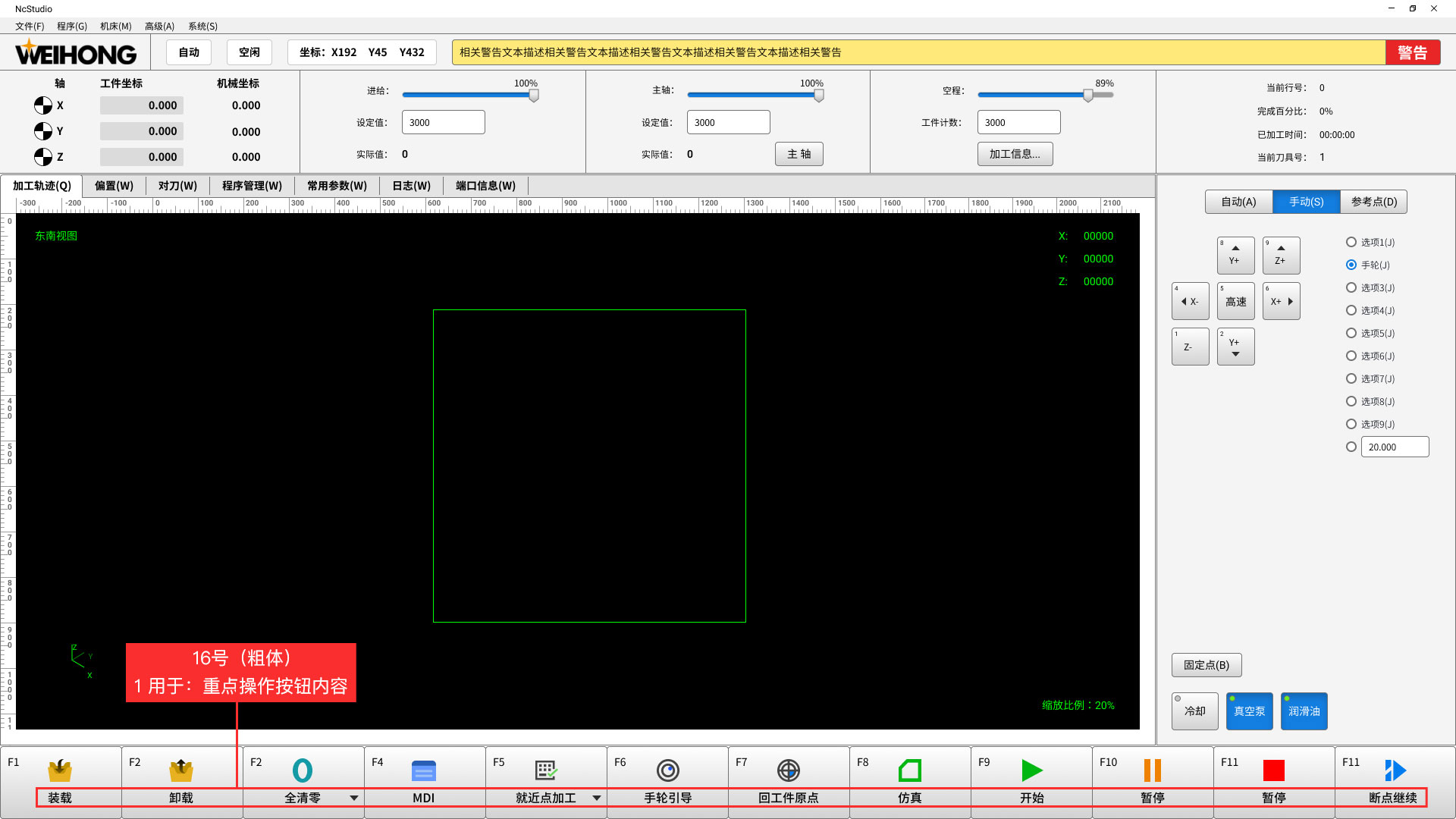Open the 机床(M) menu
The width and height of the screenshot is (1456, 819).
(x=116, y=26)
